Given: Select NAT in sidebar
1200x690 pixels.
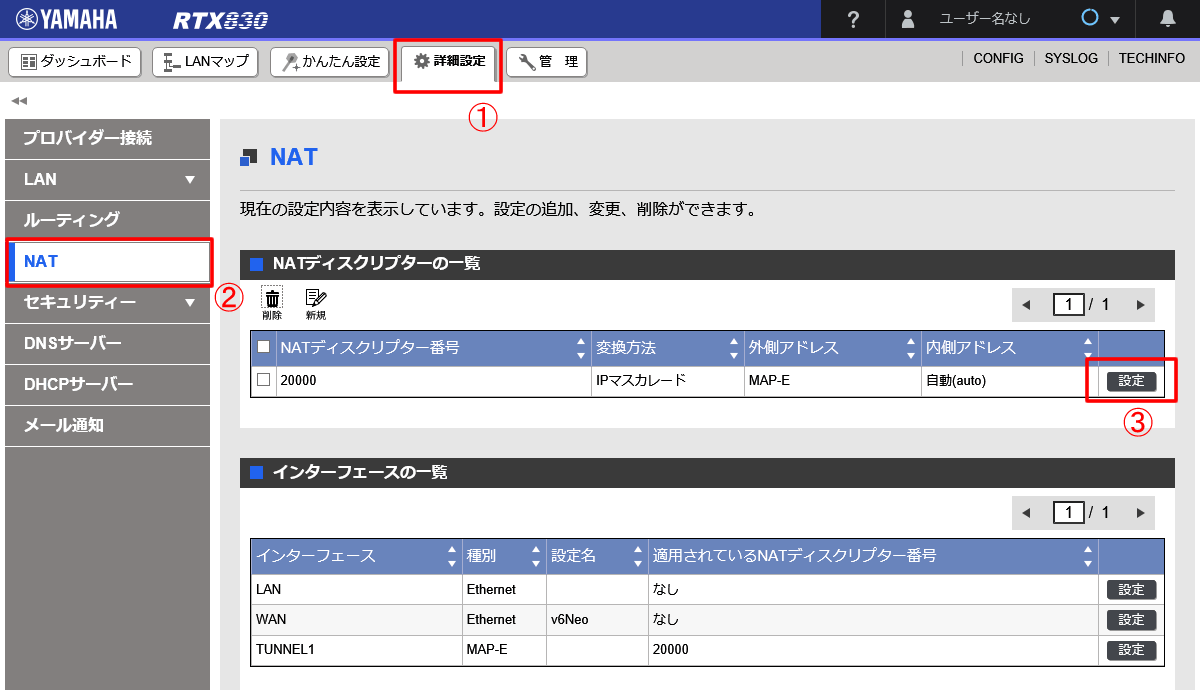Looking at the screenshot, I should 107,261.
